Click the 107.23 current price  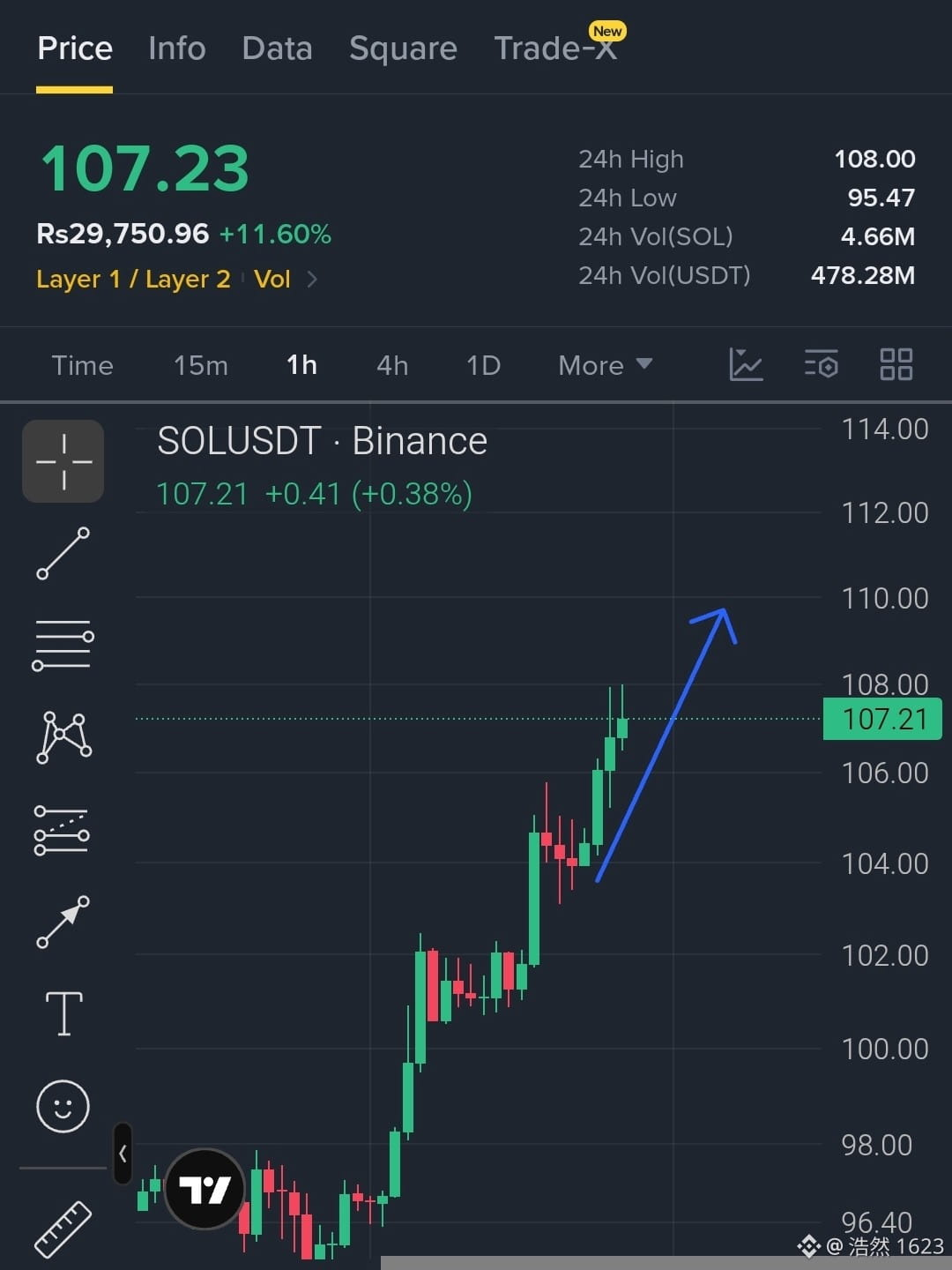click(145, 169)
